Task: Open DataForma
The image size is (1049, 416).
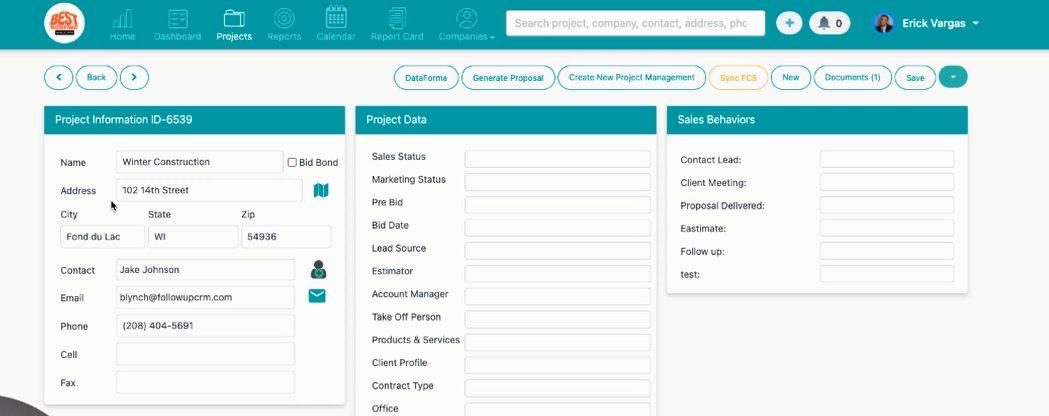Action: coord(426,78)
